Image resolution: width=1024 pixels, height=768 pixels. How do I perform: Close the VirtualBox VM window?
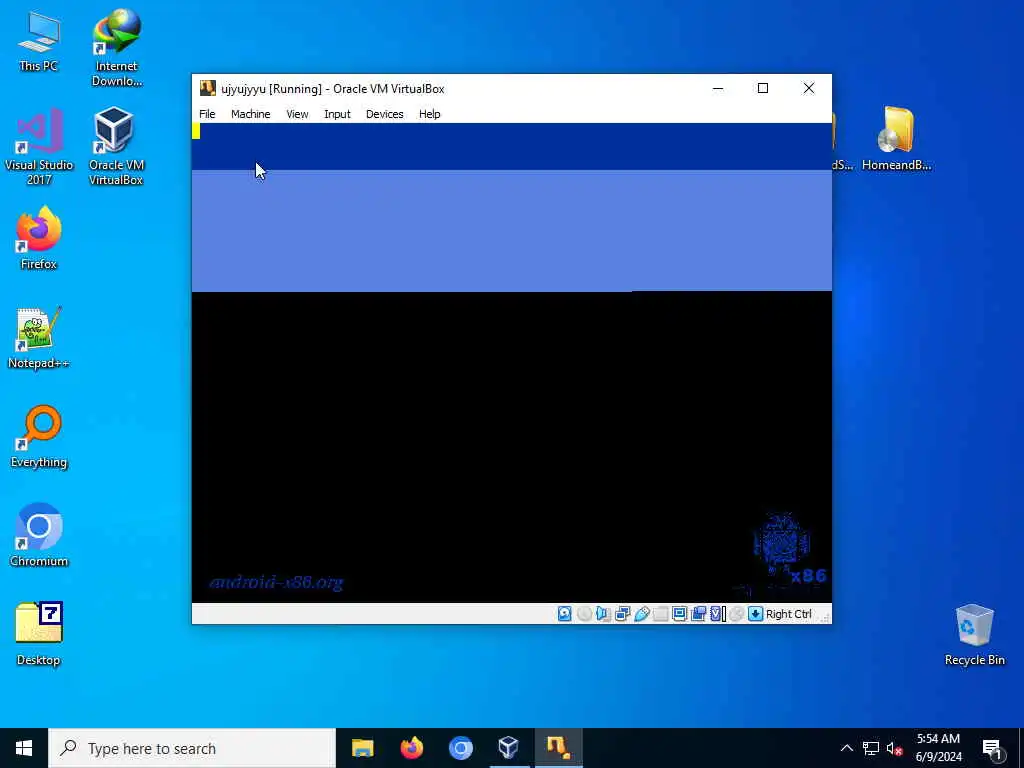(x=808, y=88)
